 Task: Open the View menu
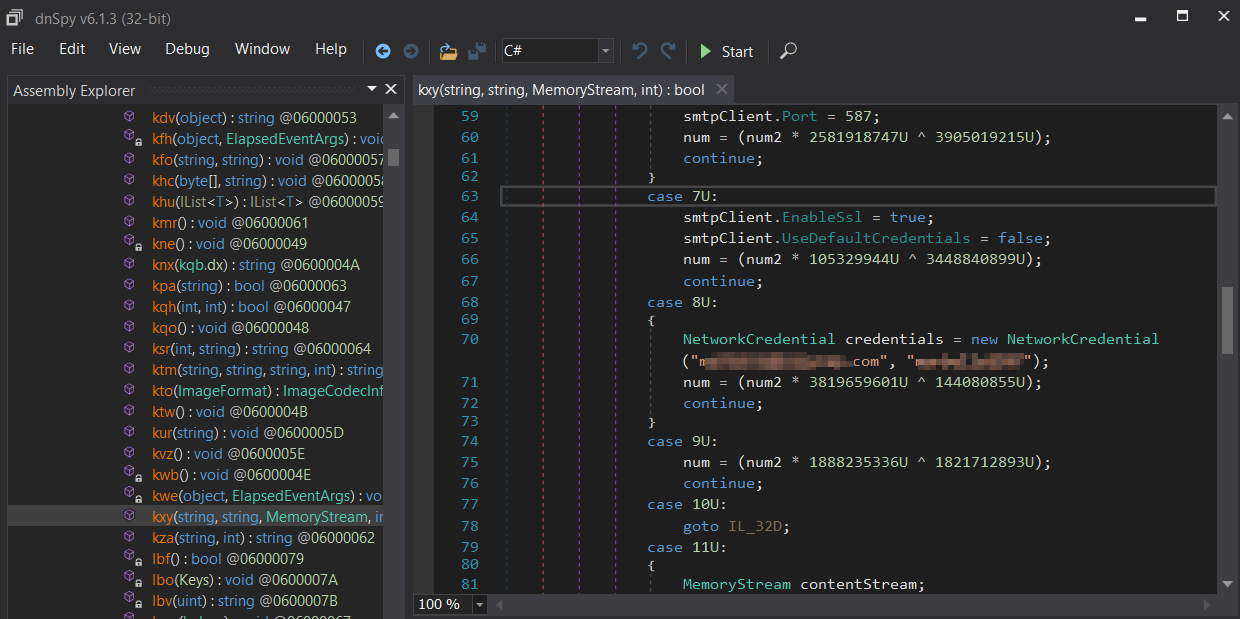pos(125,49)
